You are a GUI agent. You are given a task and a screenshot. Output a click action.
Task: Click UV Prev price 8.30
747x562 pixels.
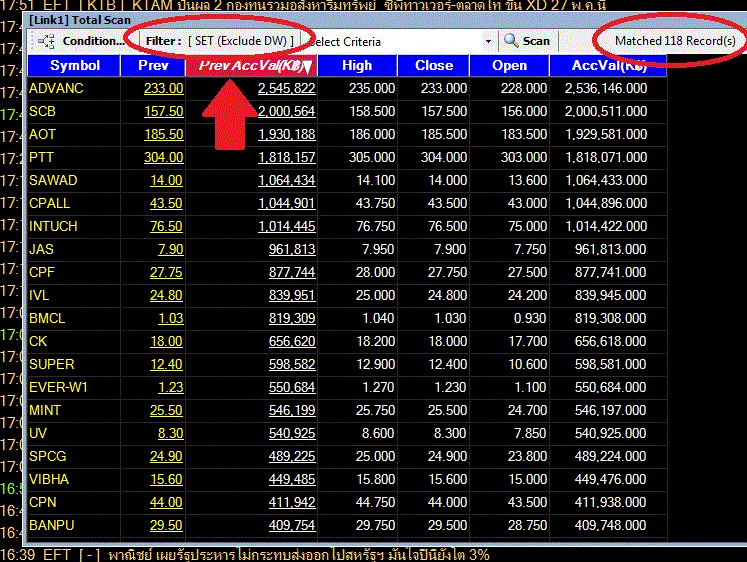point(171,433)
